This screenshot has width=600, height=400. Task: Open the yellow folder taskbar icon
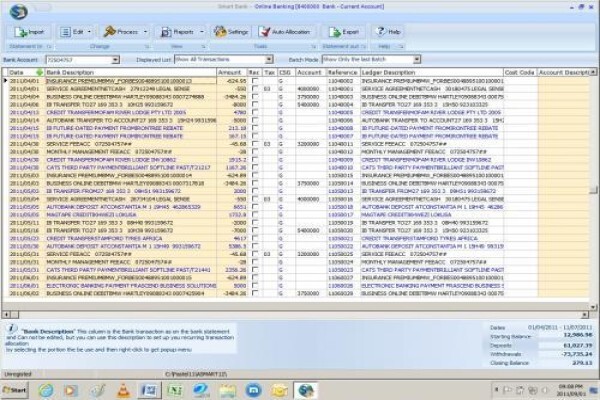pos(280,390)
